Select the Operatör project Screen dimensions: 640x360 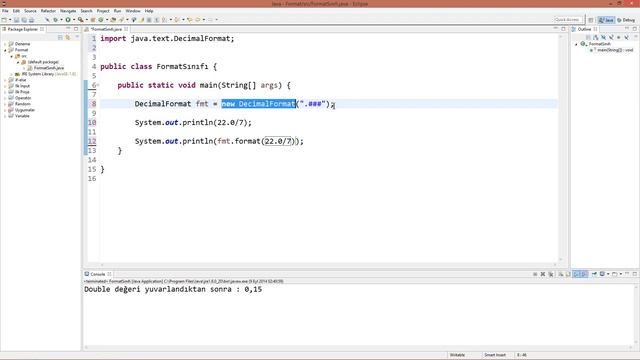tap(23, 98)
